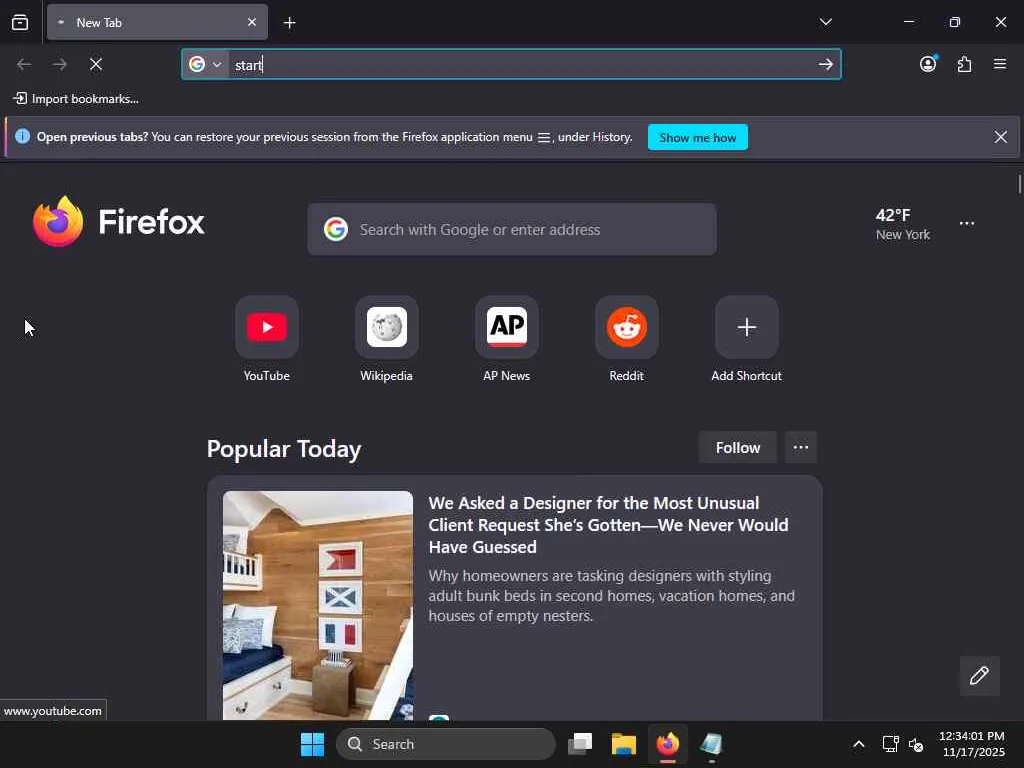This screenshot has width=1024, height=768.
Task: Click the network display tray icon
Action: click(890, 744)
